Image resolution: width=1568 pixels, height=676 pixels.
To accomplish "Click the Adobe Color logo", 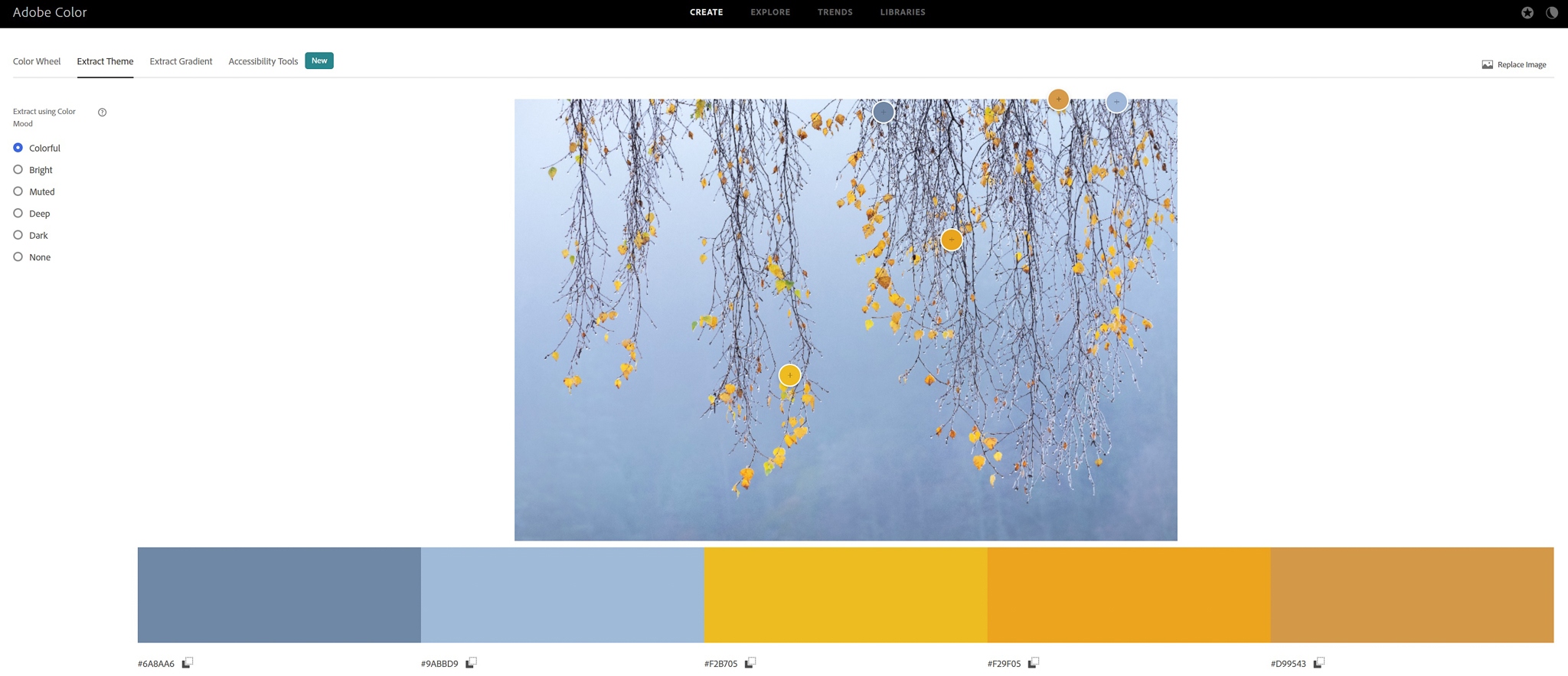I will [50, 12].
